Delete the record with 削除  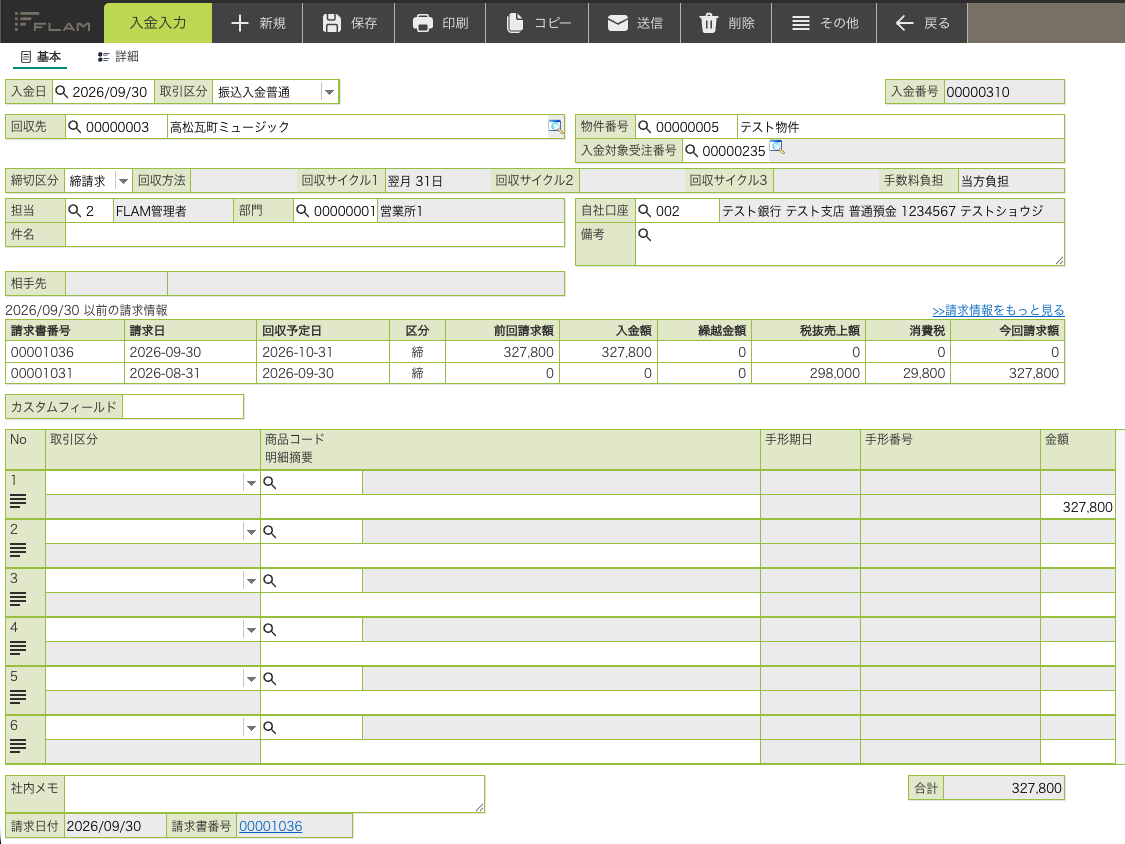click(x=727, y=23)
